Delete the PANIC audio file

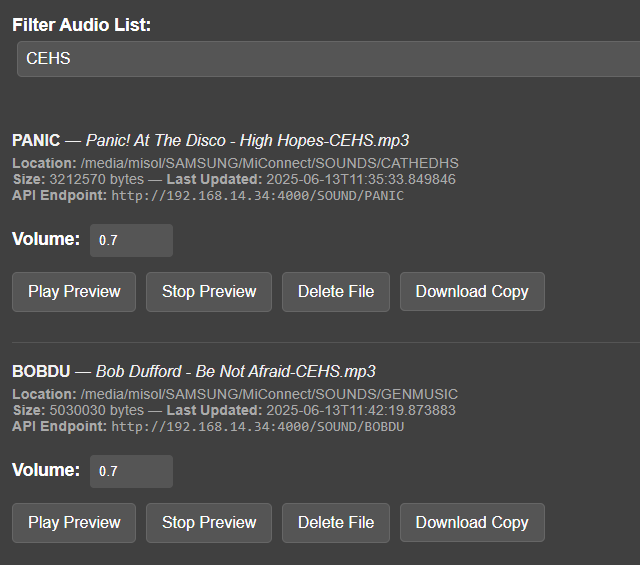[x=336, y=291]
